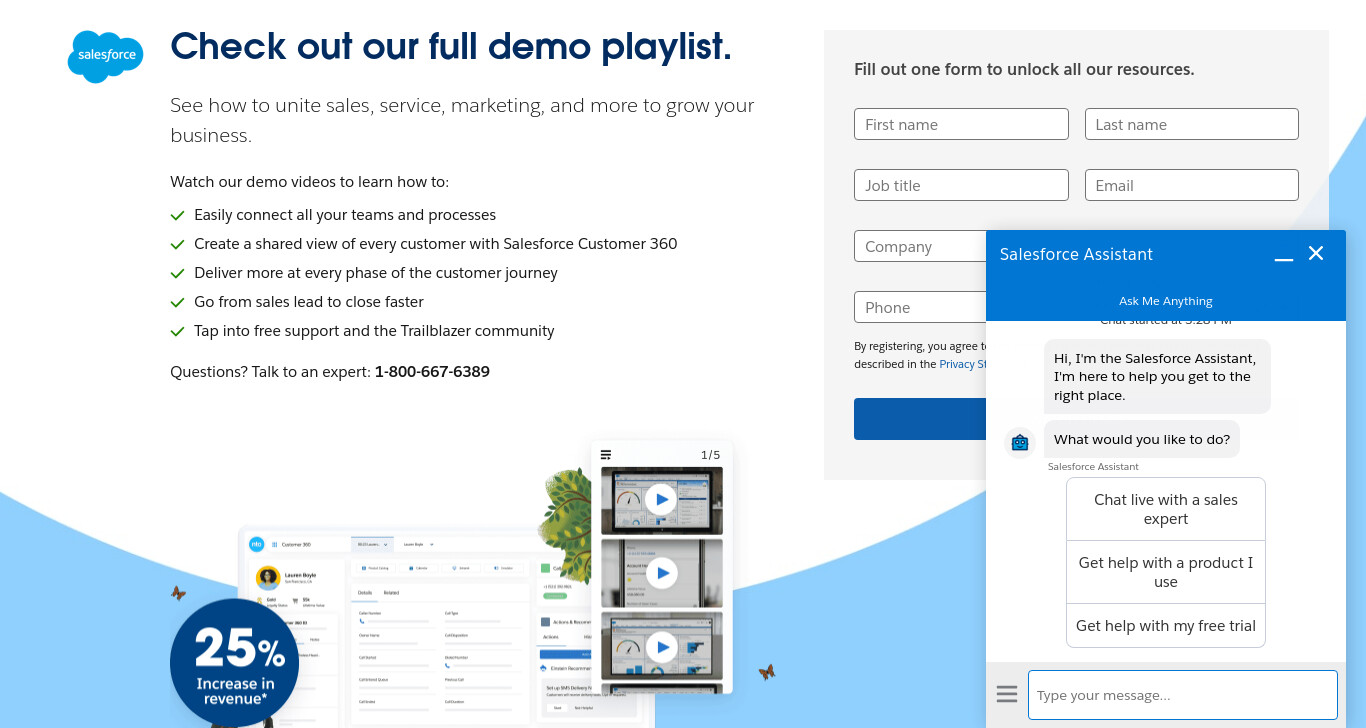The width and height of the screenshot is (1366, 728).
Task: Click the 'Salesforce Assistant' chat title
Action: [x=1076, y=254]
